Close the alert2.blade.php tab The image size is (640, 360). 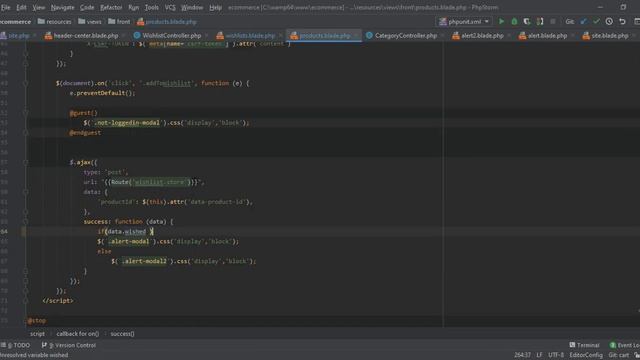coord(509,36)
